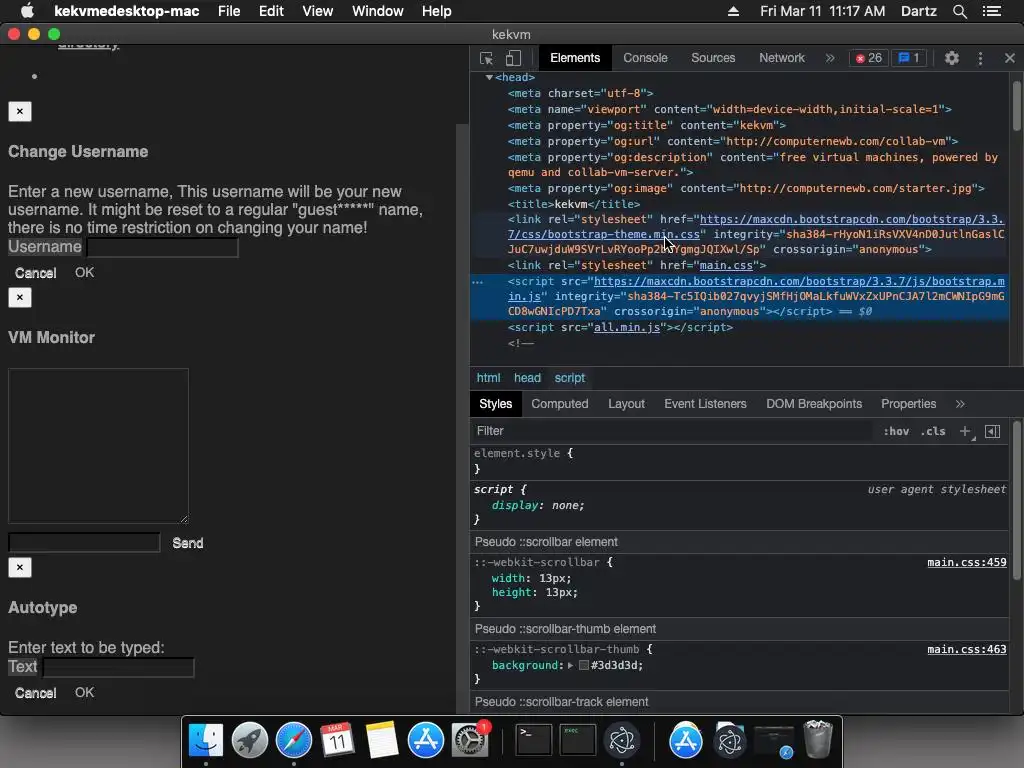Open Spotlight search in menu bar
The width and height of the screenshot is (1024, 768).
[x=959, y=11]
